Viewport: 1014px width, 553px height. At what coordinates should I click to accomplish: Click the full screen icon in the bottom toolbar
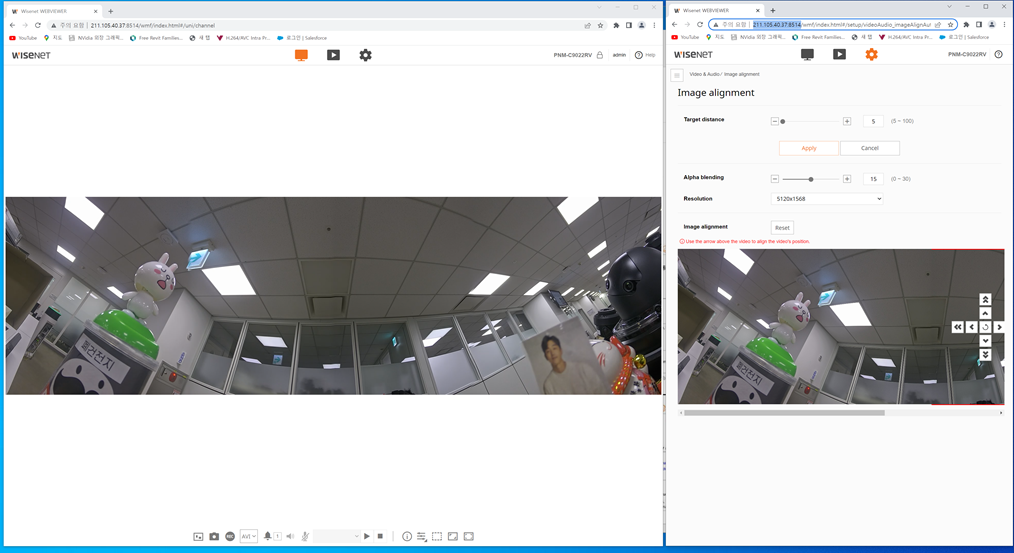pos(468,537)
